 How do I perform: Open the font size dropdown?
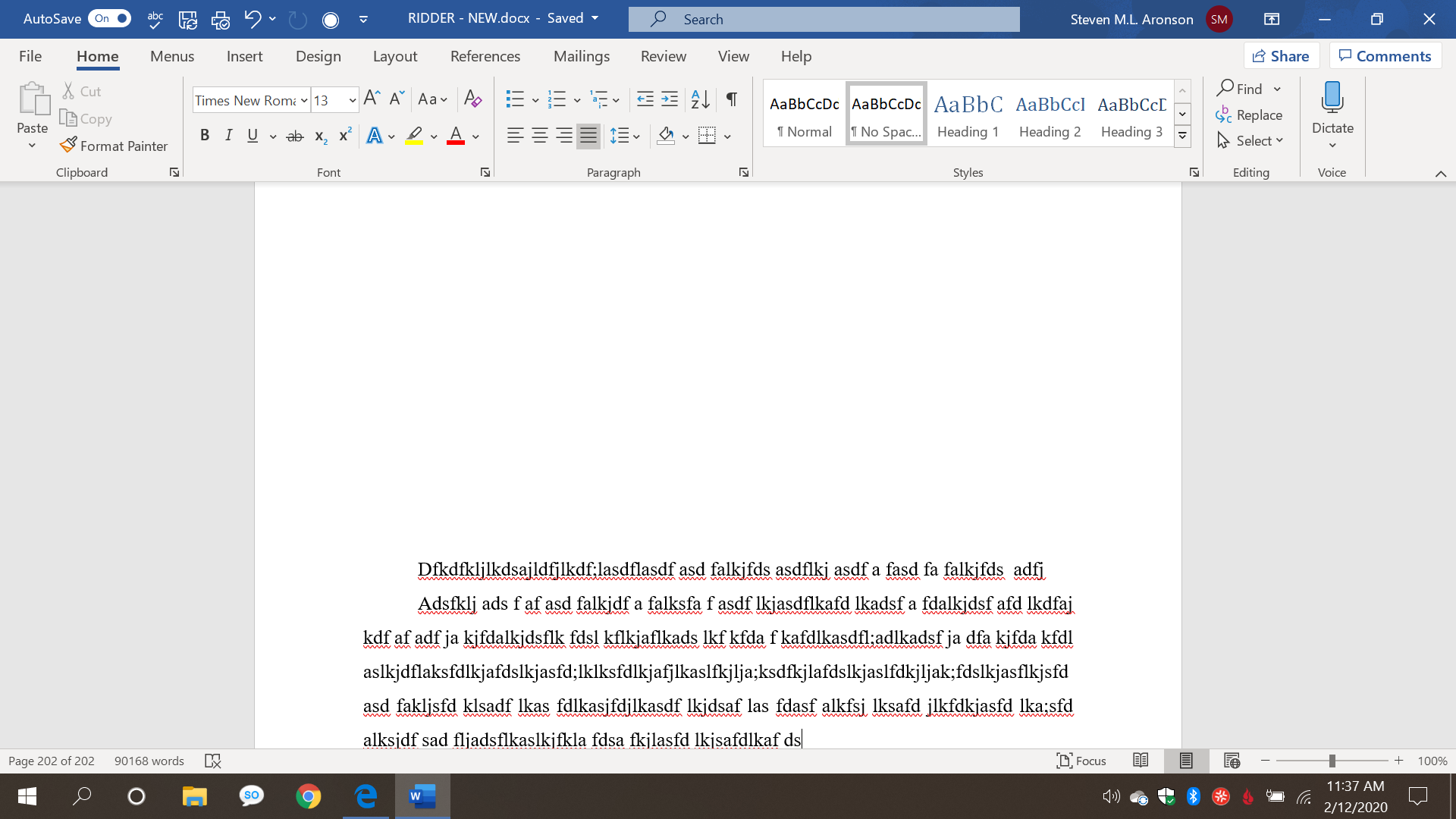point(353,100)
